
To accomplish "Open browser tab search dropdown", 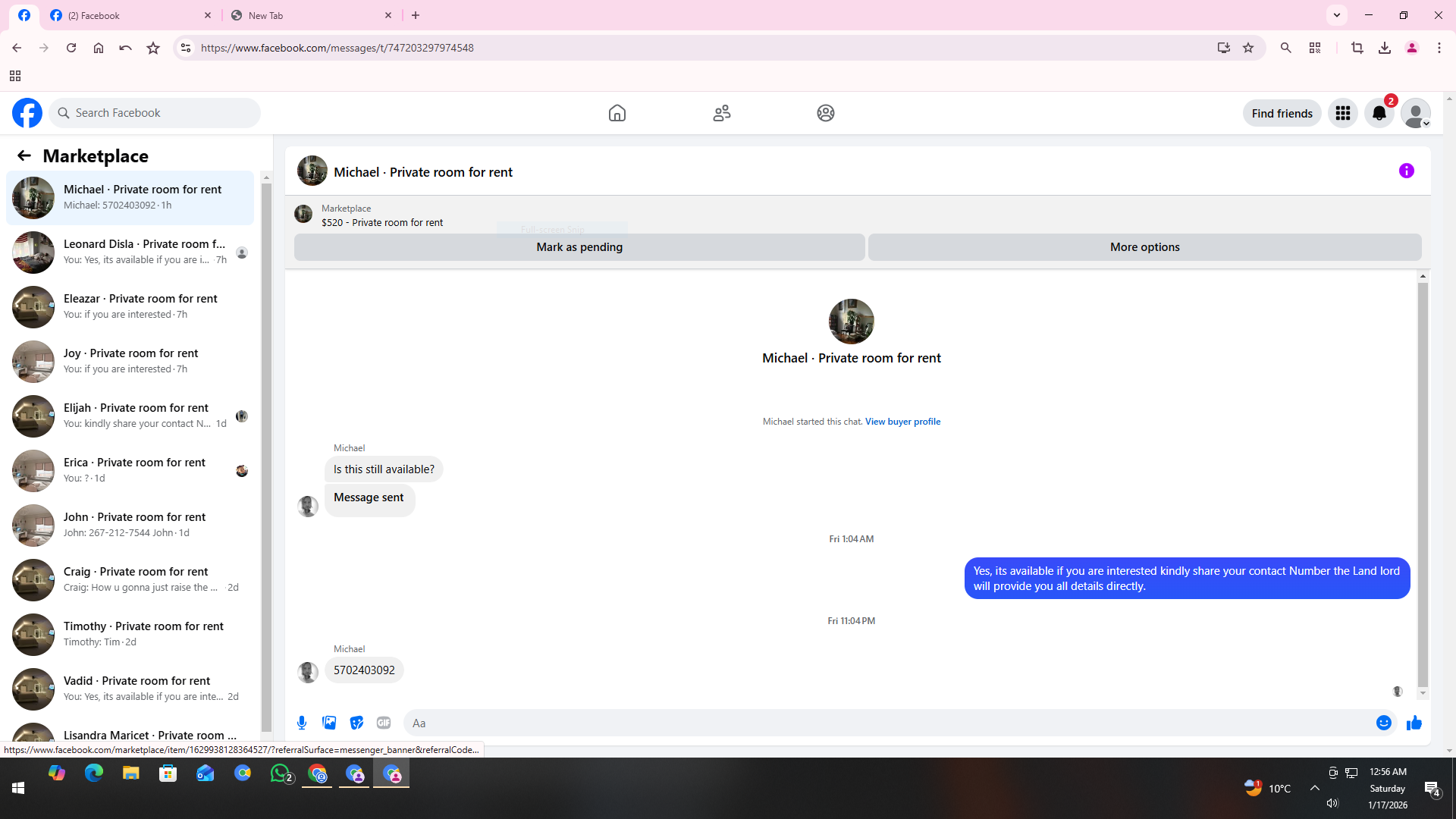I will coord(1336,15).
